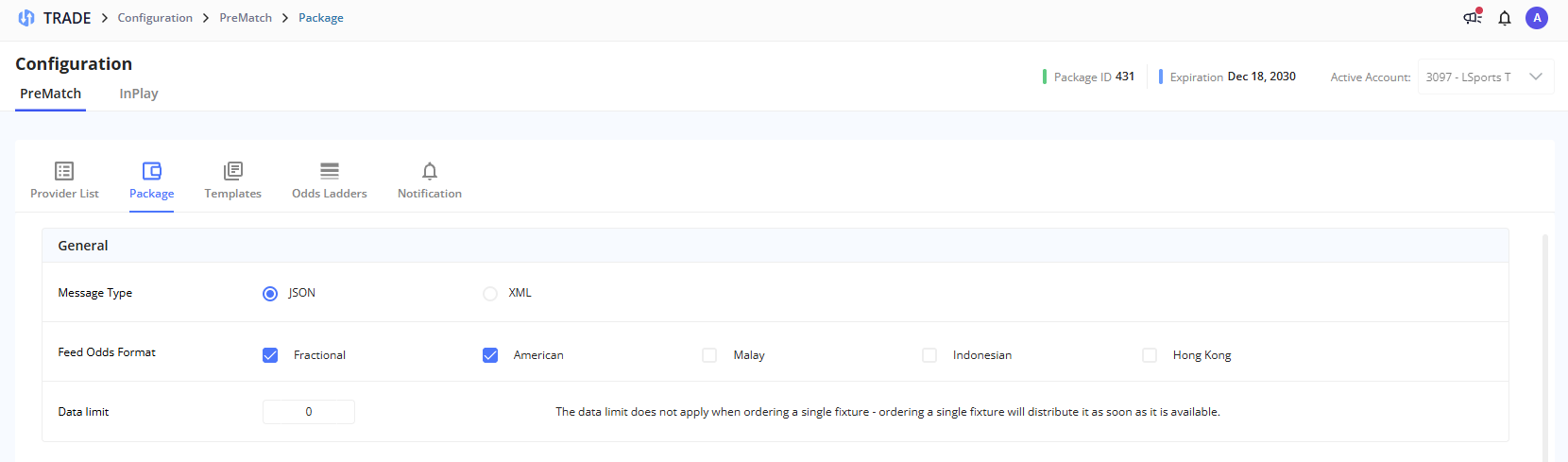Enable the Hong Kong odds format
1568x462 pixels.
(1150, 355)
